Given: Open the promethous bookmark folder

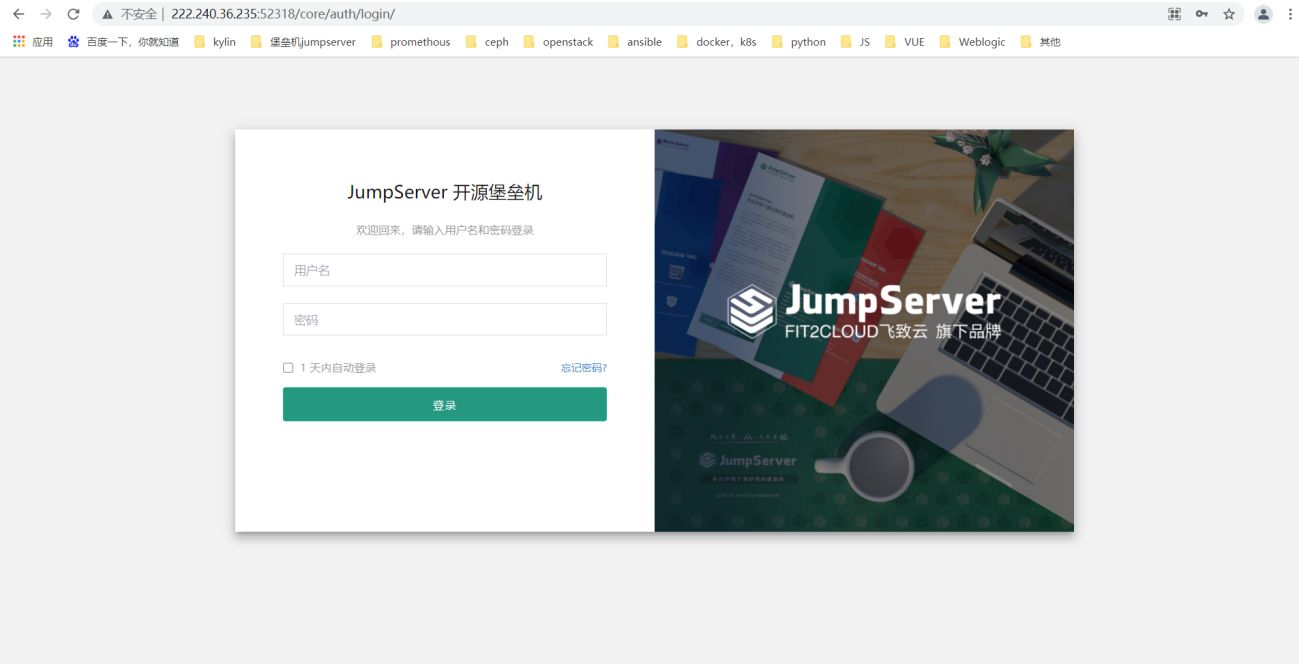Looking at the screenshot, I should coord(410,42).
